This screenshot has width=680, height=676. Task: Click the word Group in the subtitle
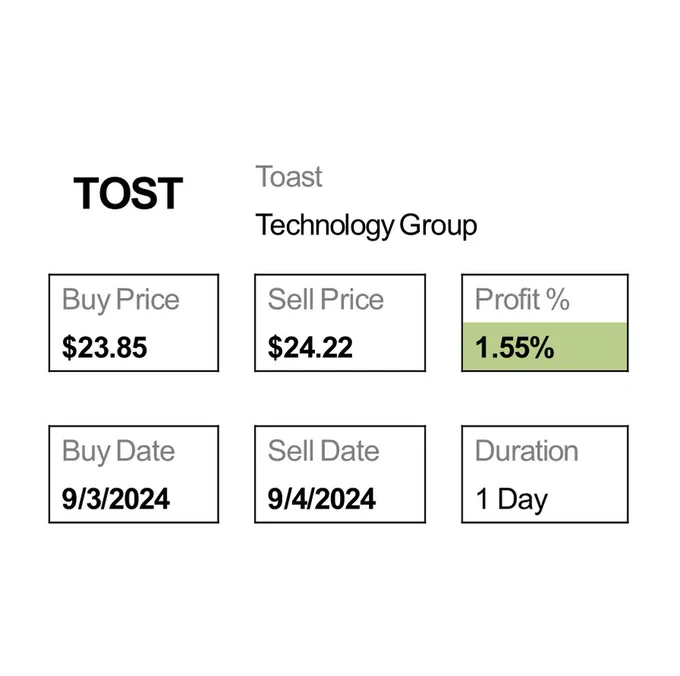point(438,226)
